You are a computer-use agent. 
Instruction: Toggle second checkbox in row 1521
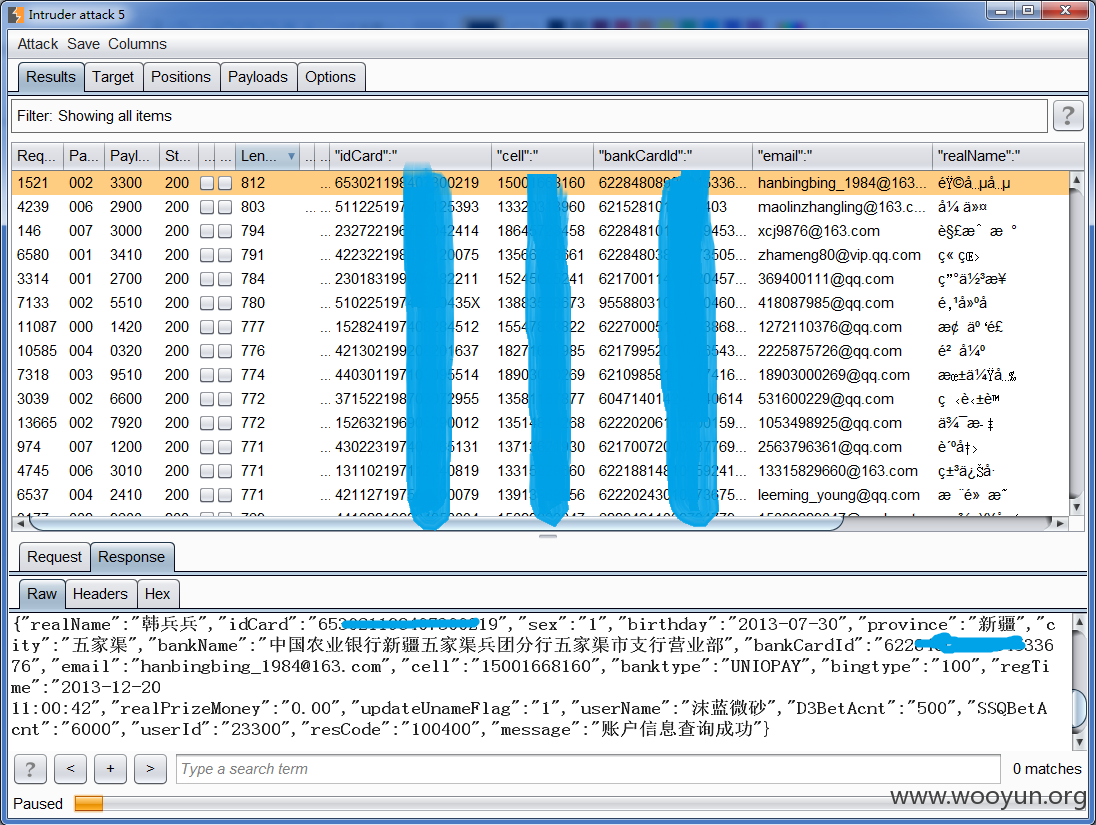point(225,183)
